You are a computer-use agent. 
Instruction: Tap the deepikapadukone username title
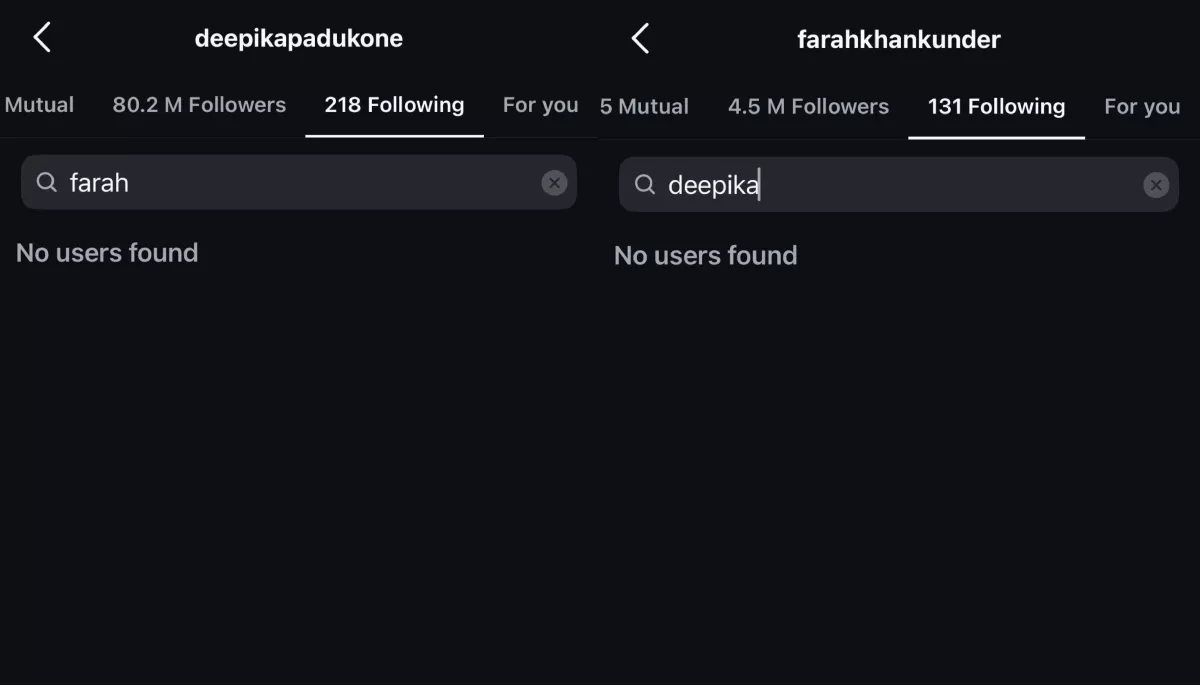298,39
